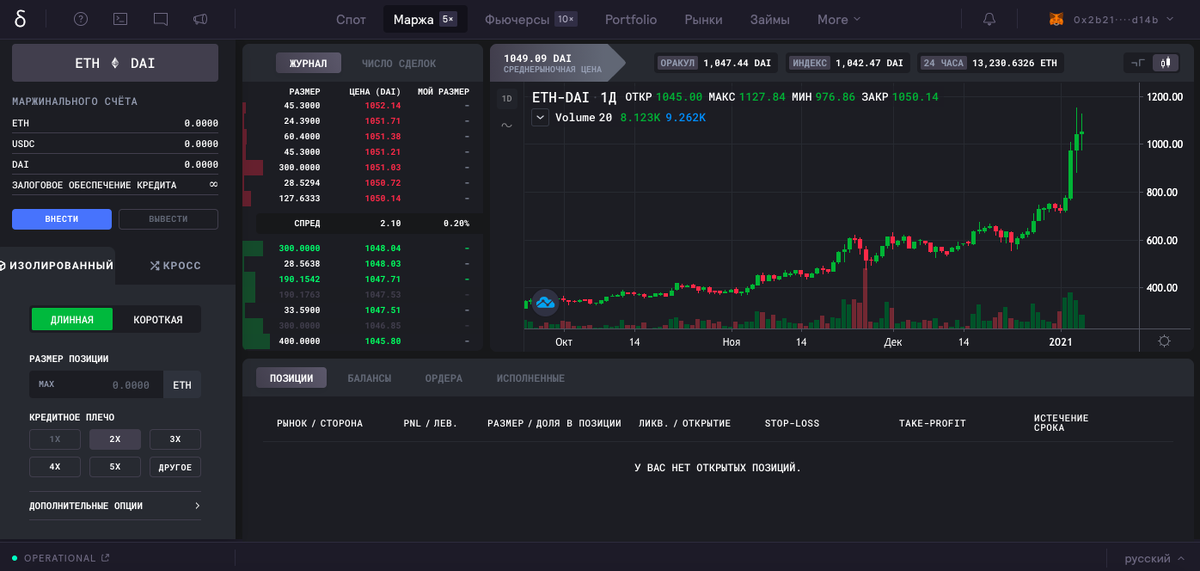Click the ИНДЕКС 1,042.47 DAI price badge
This screenshot has height=571, width=1200.
[847, 62]
